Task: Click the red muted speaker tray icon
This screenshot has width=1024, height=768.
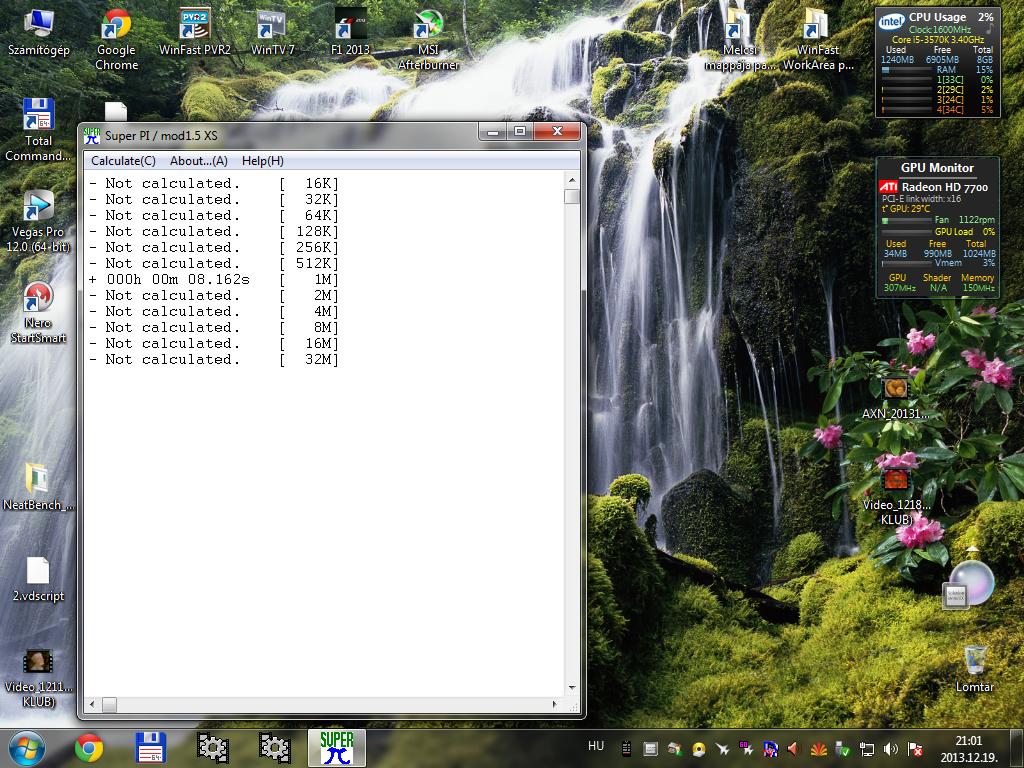Action: pos(793,749)
